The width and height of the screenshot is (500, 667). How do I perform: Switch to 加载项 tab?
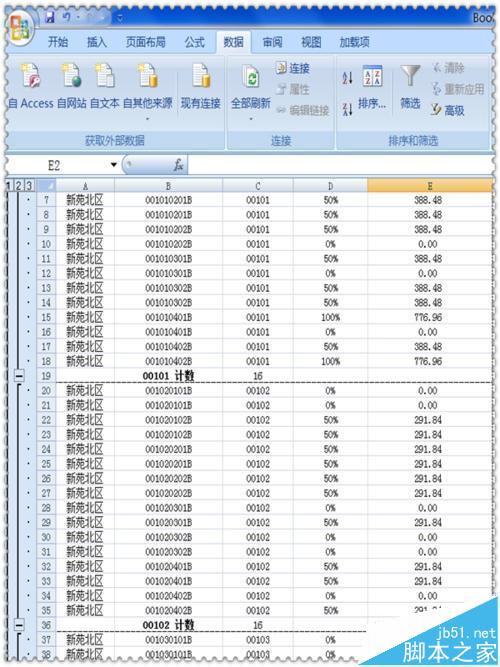pos(354,42)
